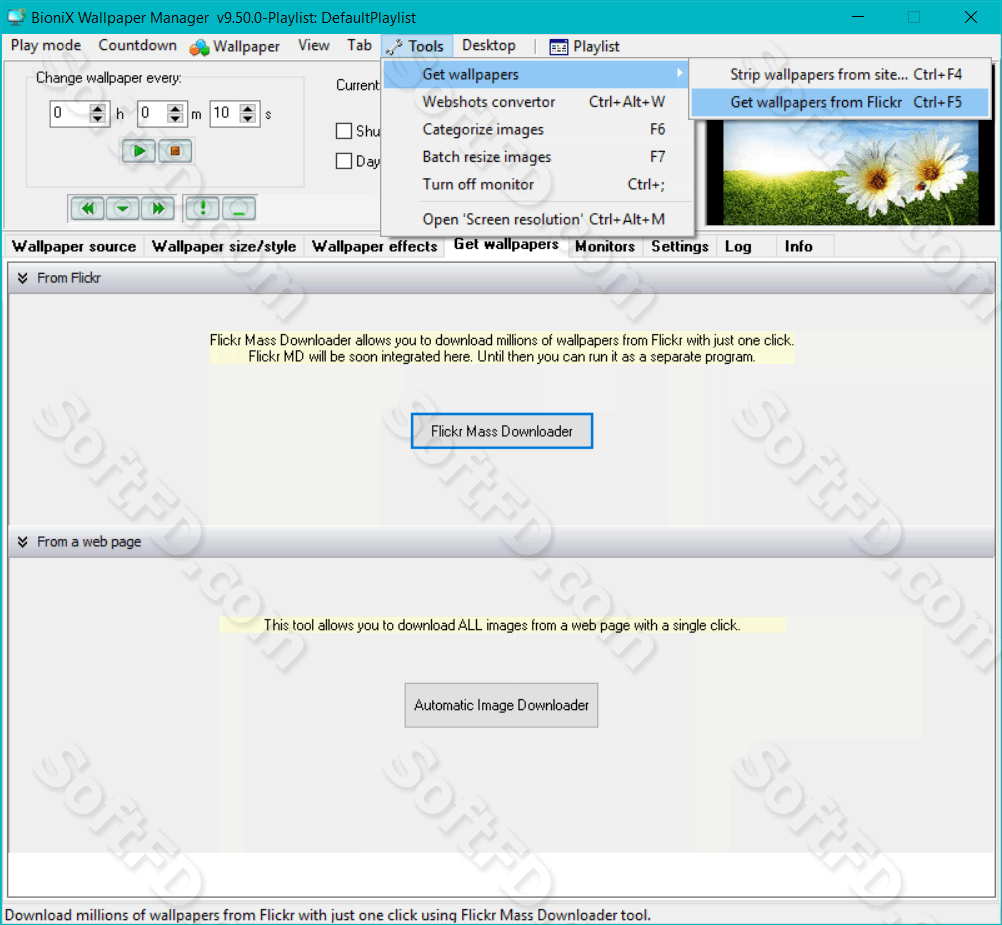
Task: Click the Playlist toolbar icon
Action: (559, 47)
